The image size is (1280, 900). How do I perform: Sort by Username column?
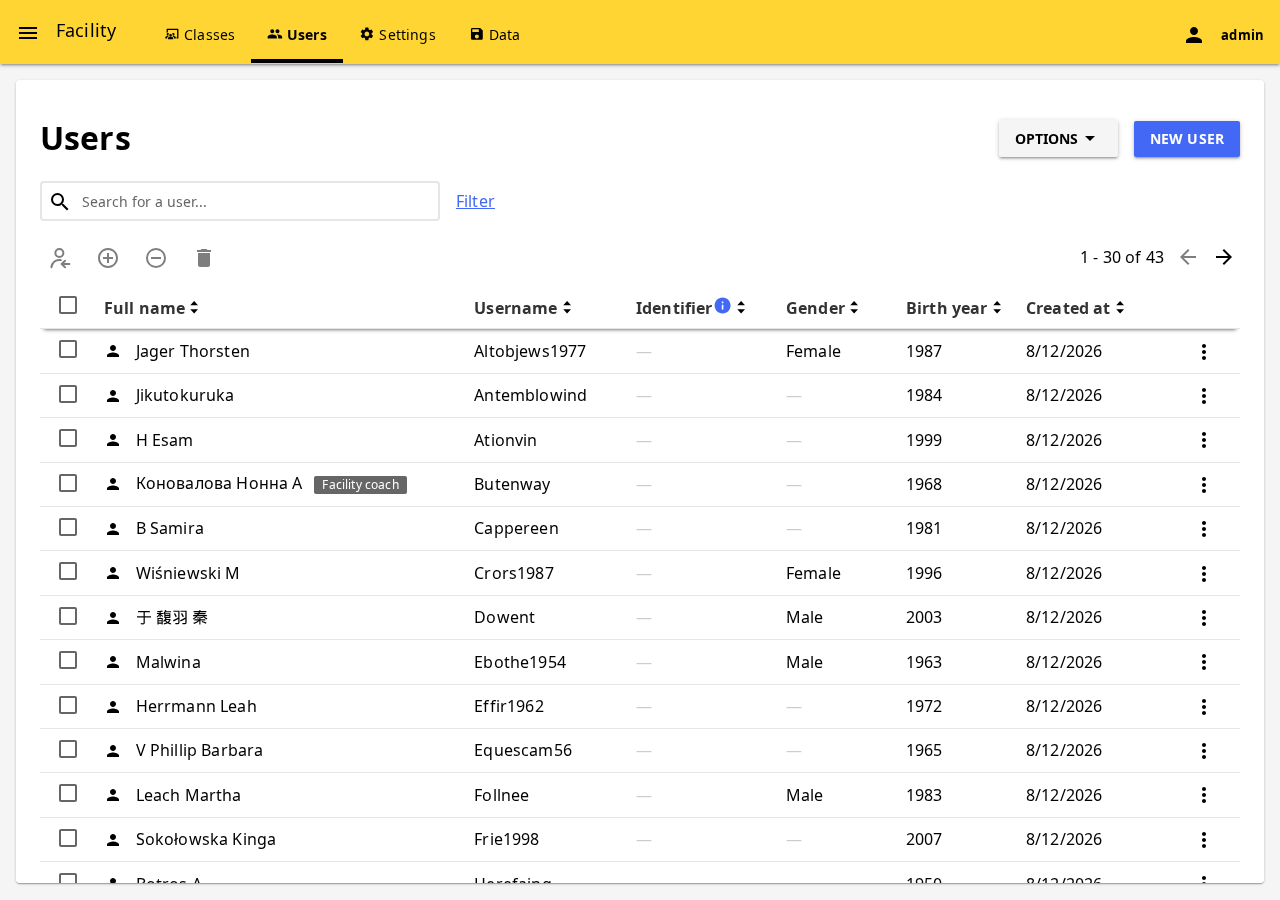(523, 308)
